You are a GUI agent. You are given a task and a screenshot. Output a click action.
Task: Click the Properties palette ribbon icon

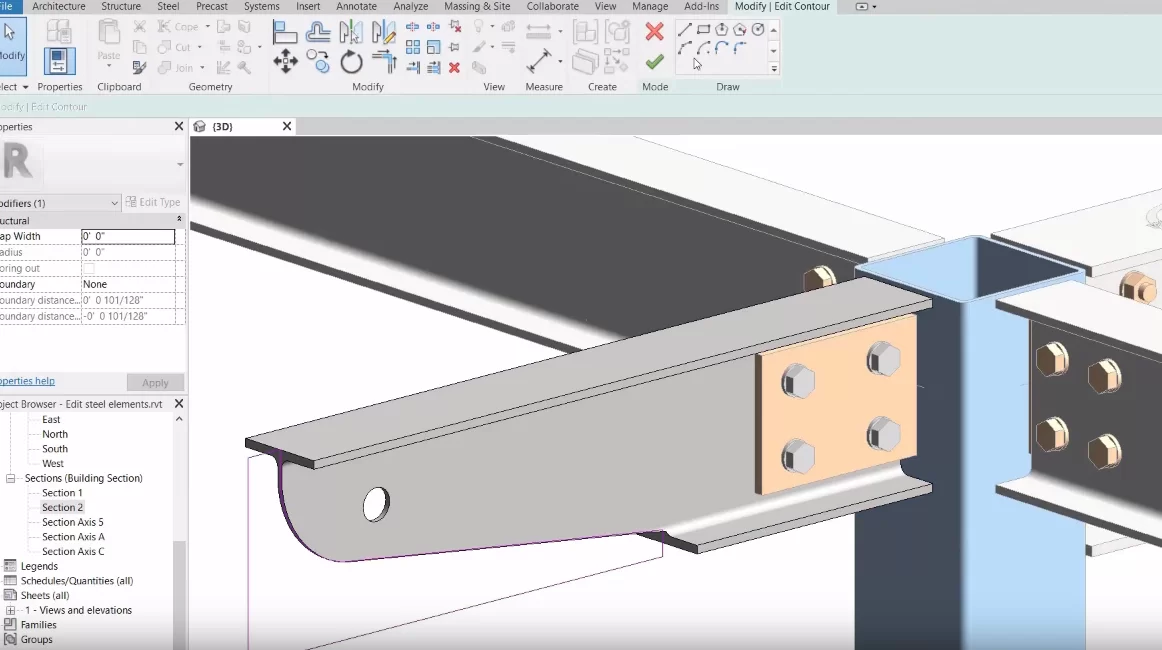point(59,60)
